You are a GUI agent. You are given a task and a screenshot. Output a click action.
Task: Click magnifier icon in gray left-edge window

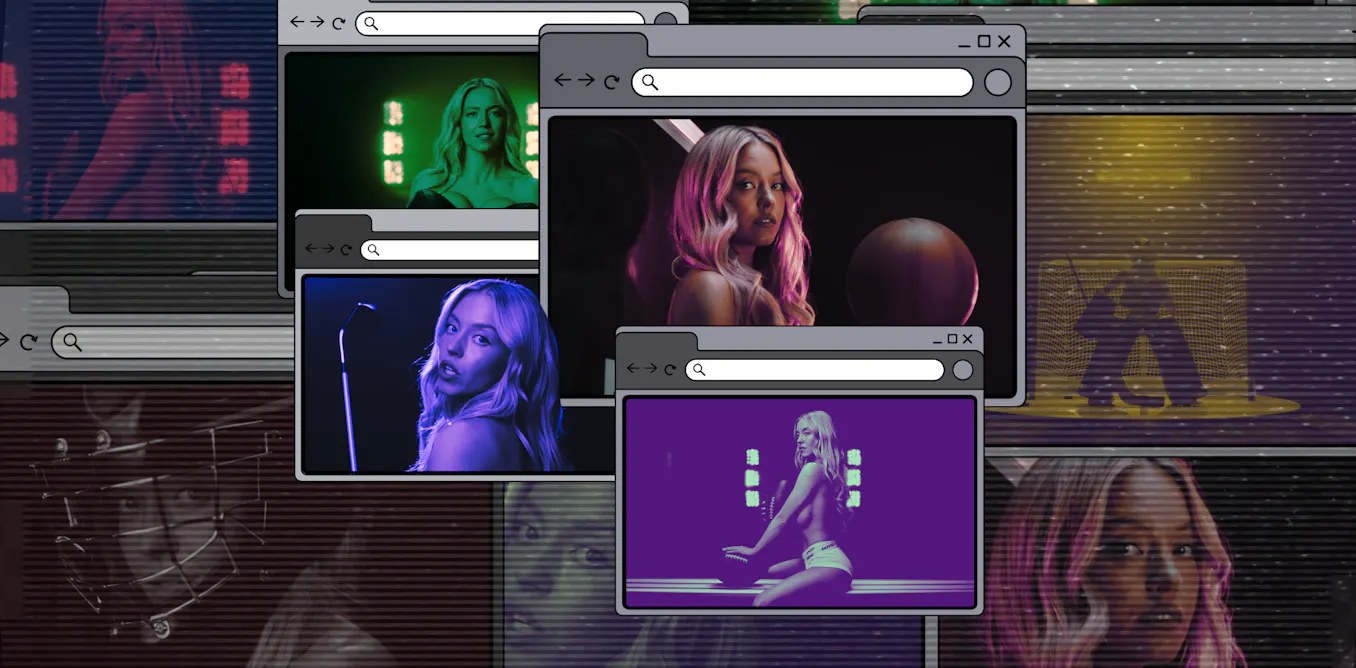point(72,342)
